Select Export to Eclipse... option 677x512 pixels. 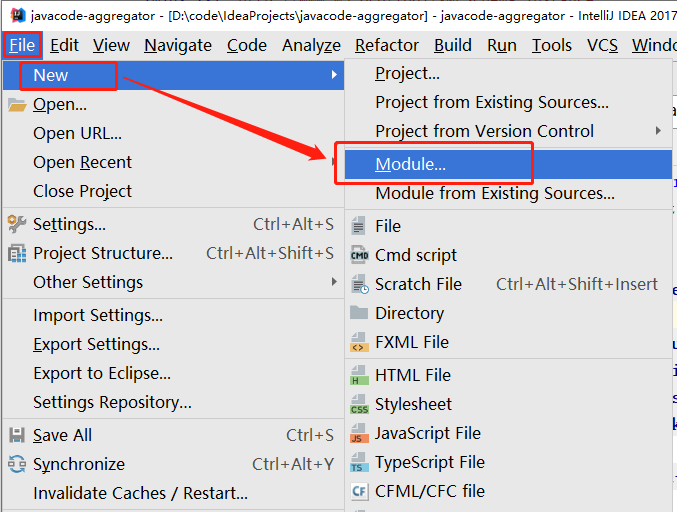(x=101, y=373)
